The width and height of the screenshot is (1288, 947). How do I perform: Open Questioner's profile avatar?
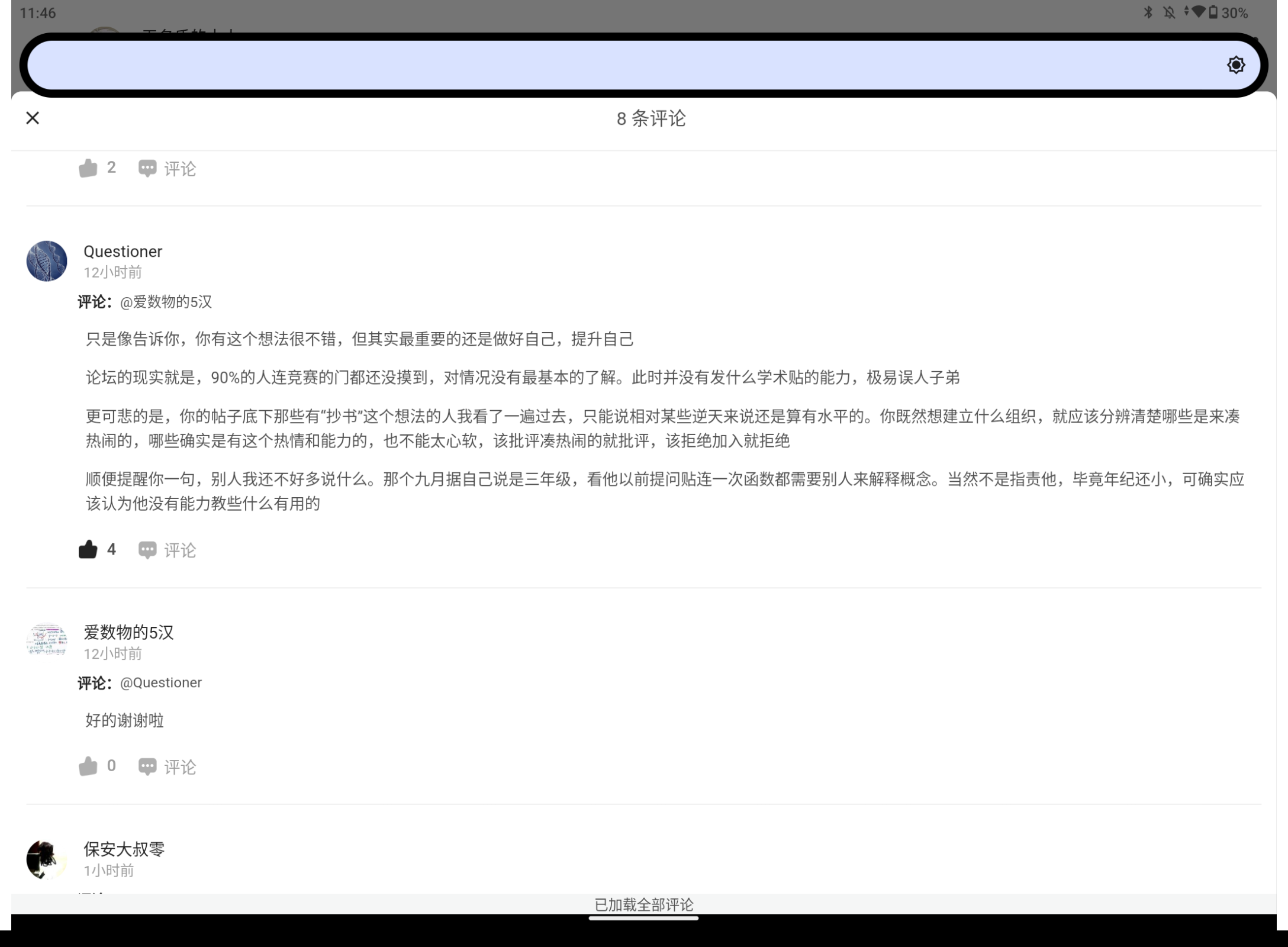click(x=47, y=260)
